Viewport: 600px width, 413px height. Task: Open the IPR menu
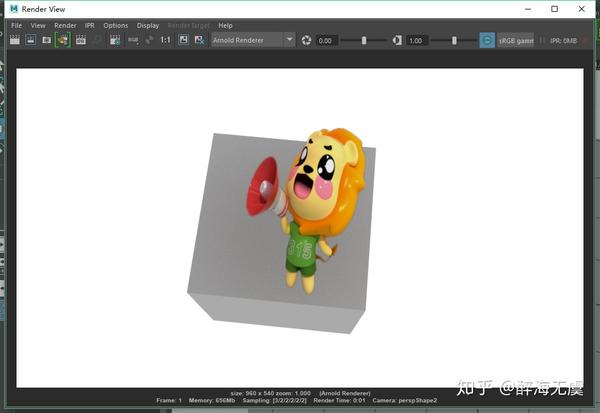point(90,26)
